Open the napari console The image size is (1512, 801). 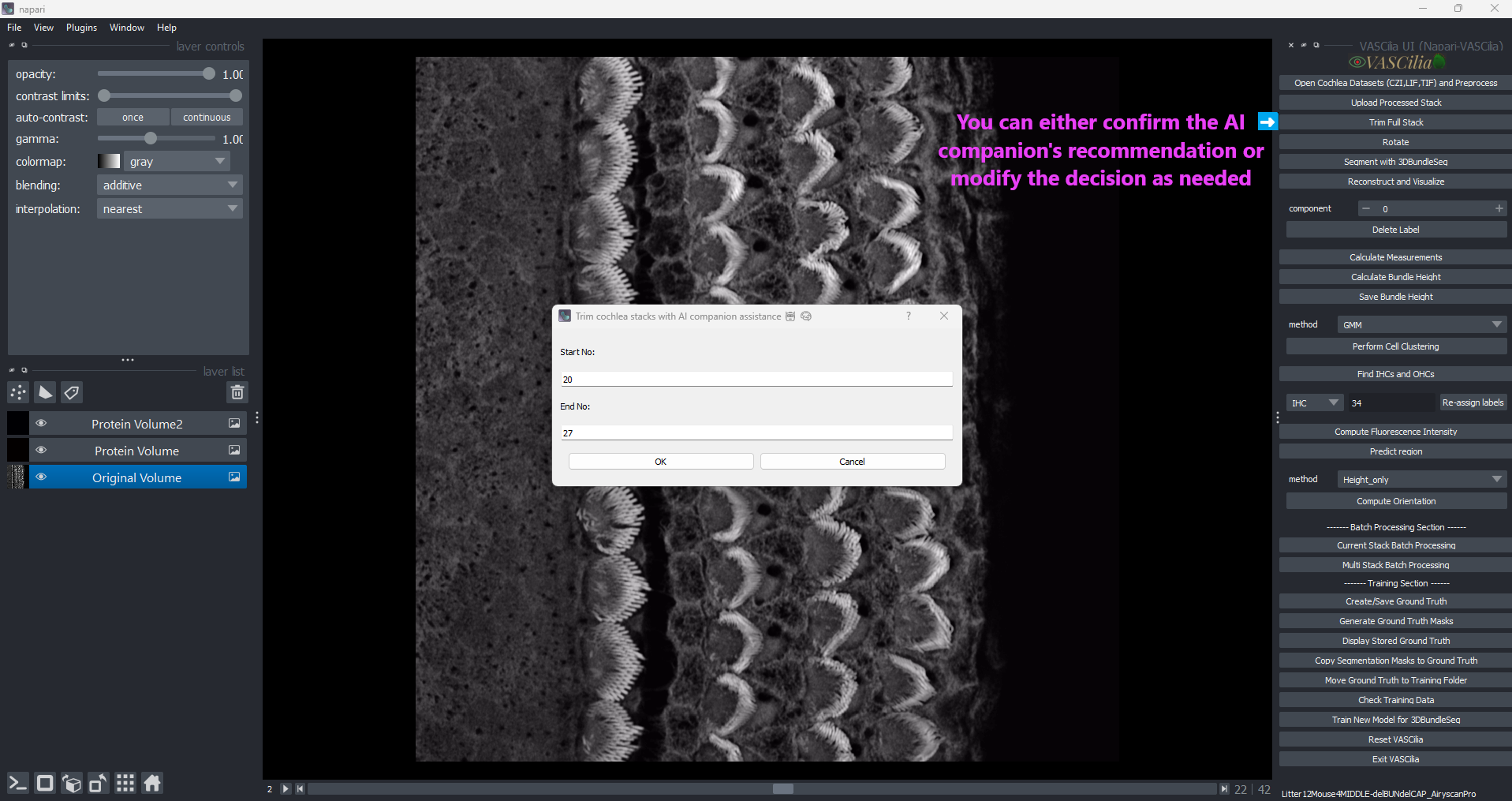[18, 783]
